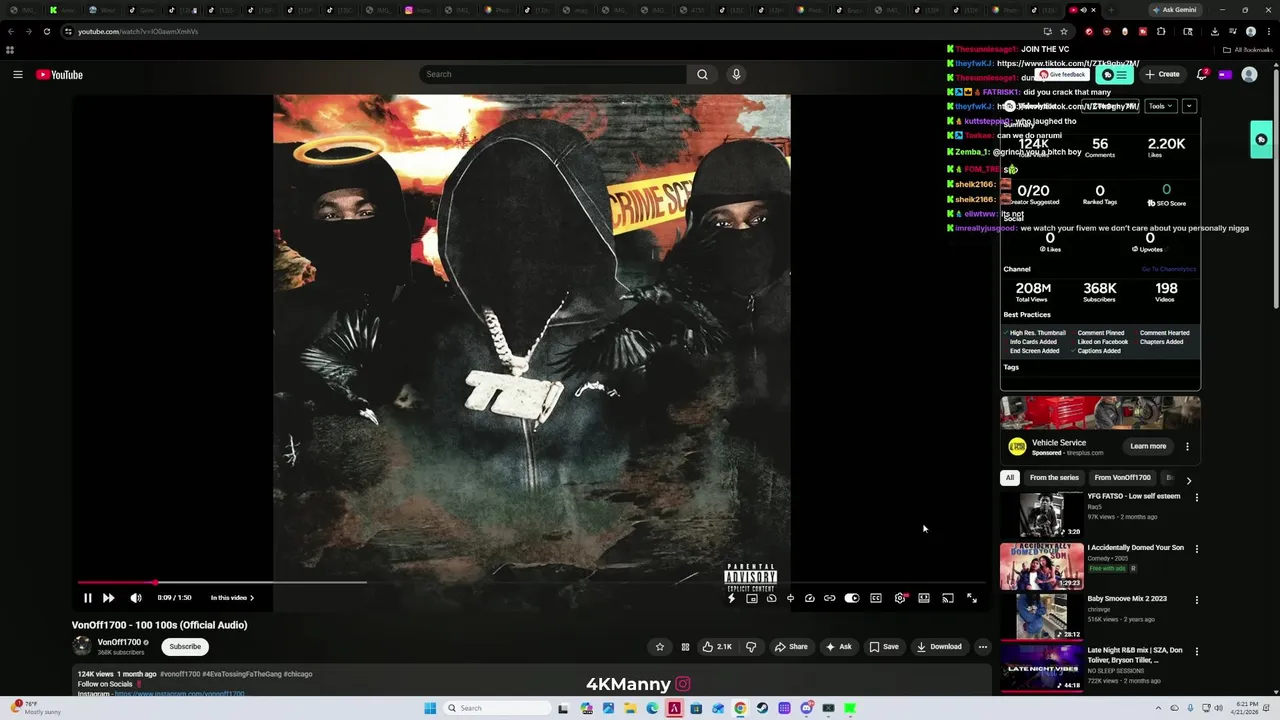Click the lightning bolt player icon

[731, 598]
